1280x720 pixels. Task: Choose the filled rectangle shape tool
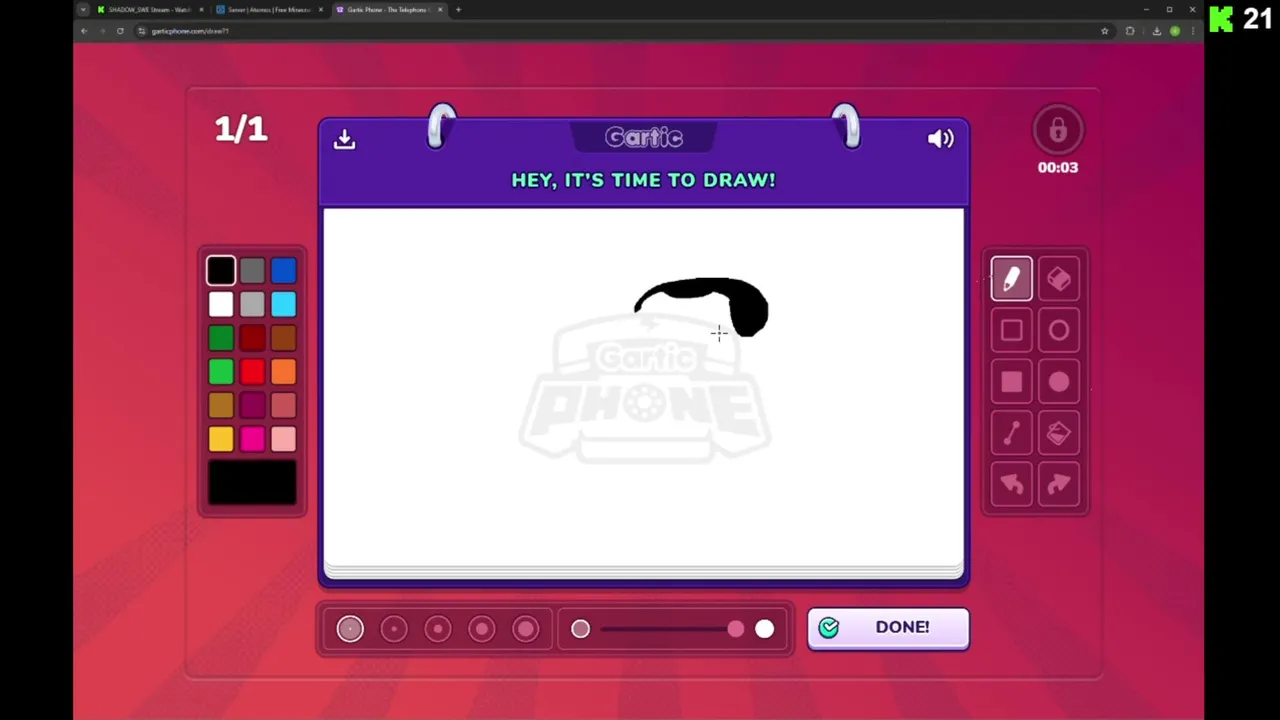[x=1011, y=382]
